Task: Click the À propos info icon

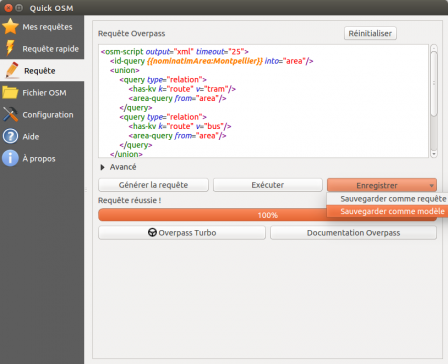Action: click(x=10, y=158)
